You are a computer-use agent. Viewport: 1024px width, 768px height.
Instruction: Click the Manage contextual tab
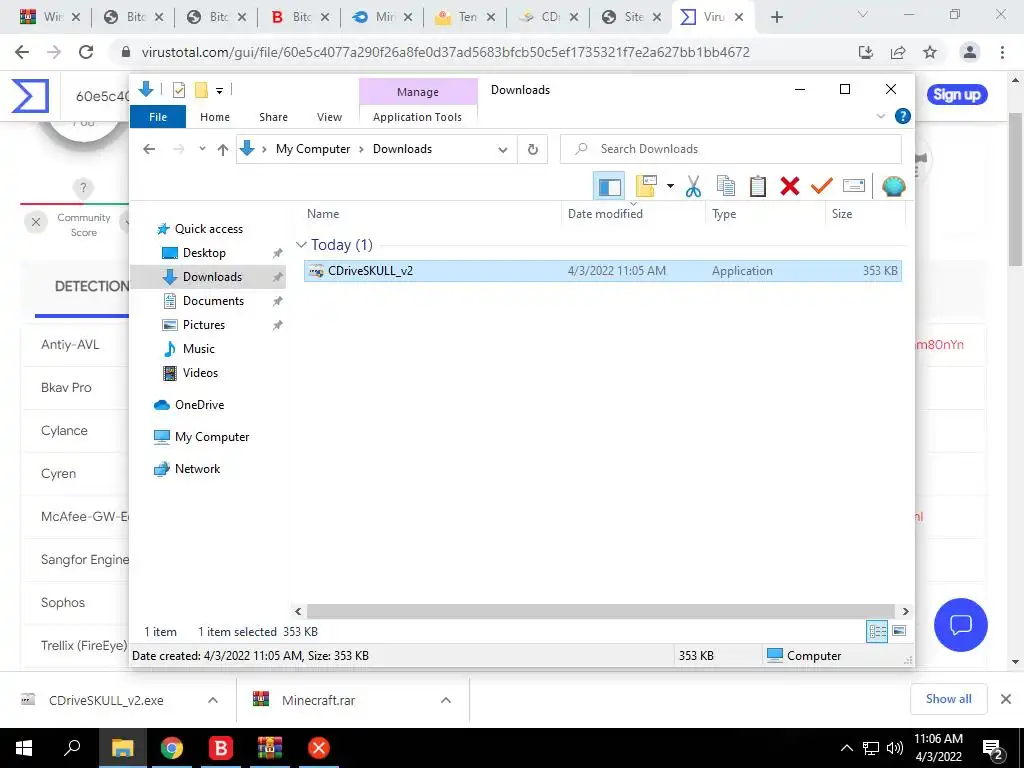418,92
